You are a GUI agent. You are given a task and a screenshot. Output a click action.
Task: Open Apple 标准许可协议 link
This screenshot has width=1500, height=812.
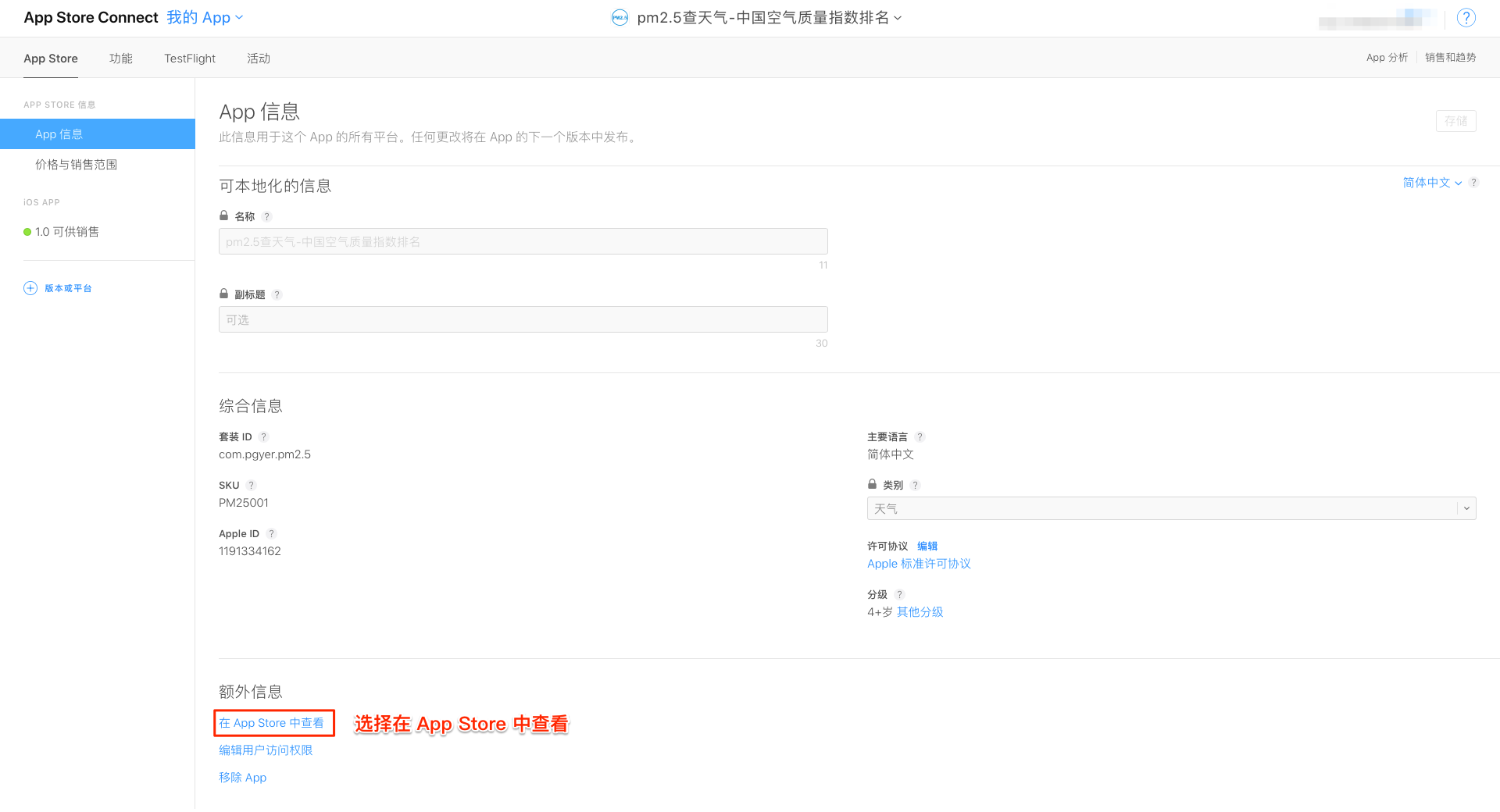coord(919,564)
